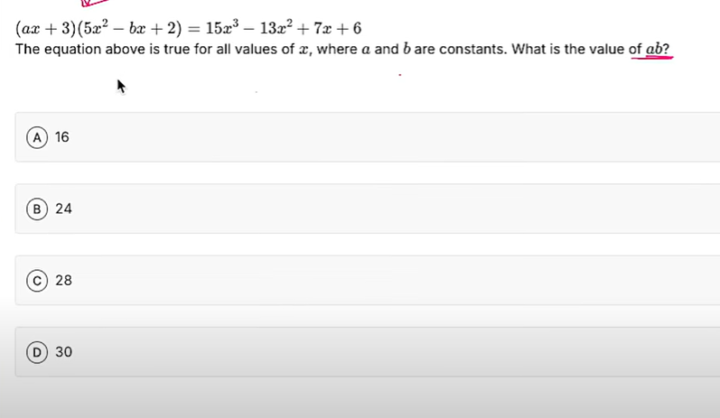
Task: Click the answer value 30
Action: (63, 352)
